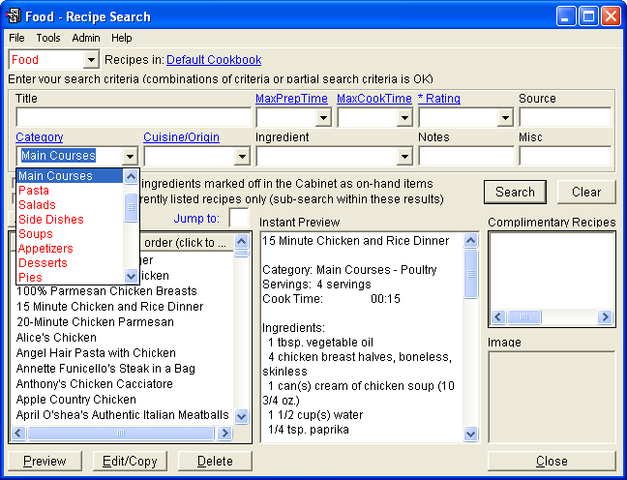Click the Cuisine/Origin label link
The height and width of the screenshot is (480, 627).
point(181,137)
